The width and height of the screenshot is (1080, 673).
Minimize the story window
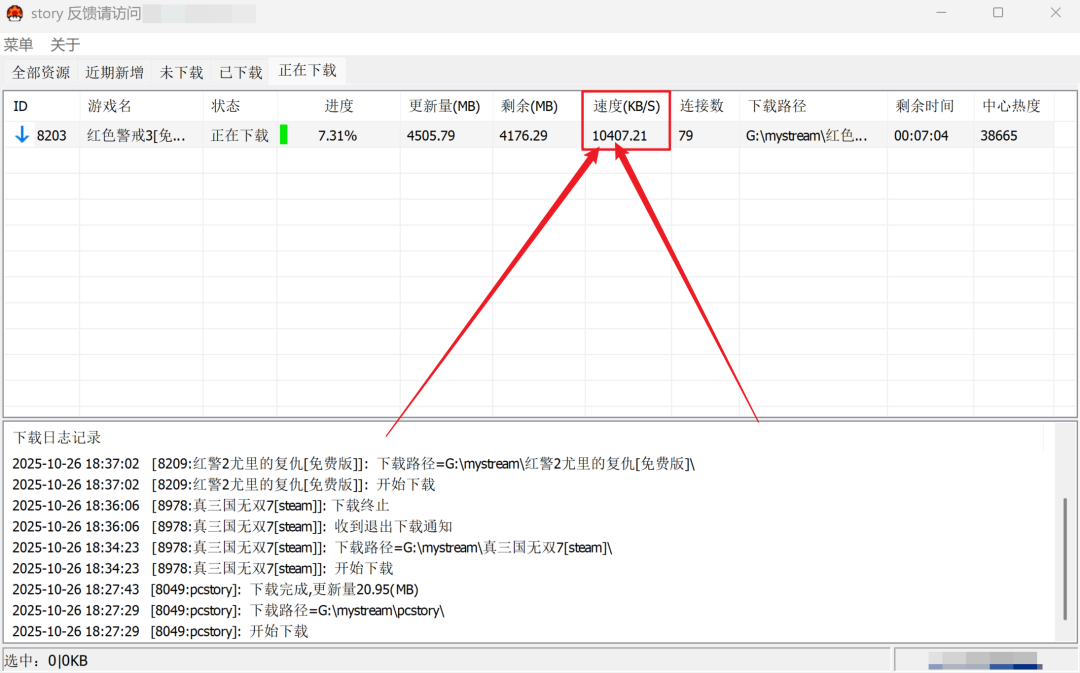941,13
